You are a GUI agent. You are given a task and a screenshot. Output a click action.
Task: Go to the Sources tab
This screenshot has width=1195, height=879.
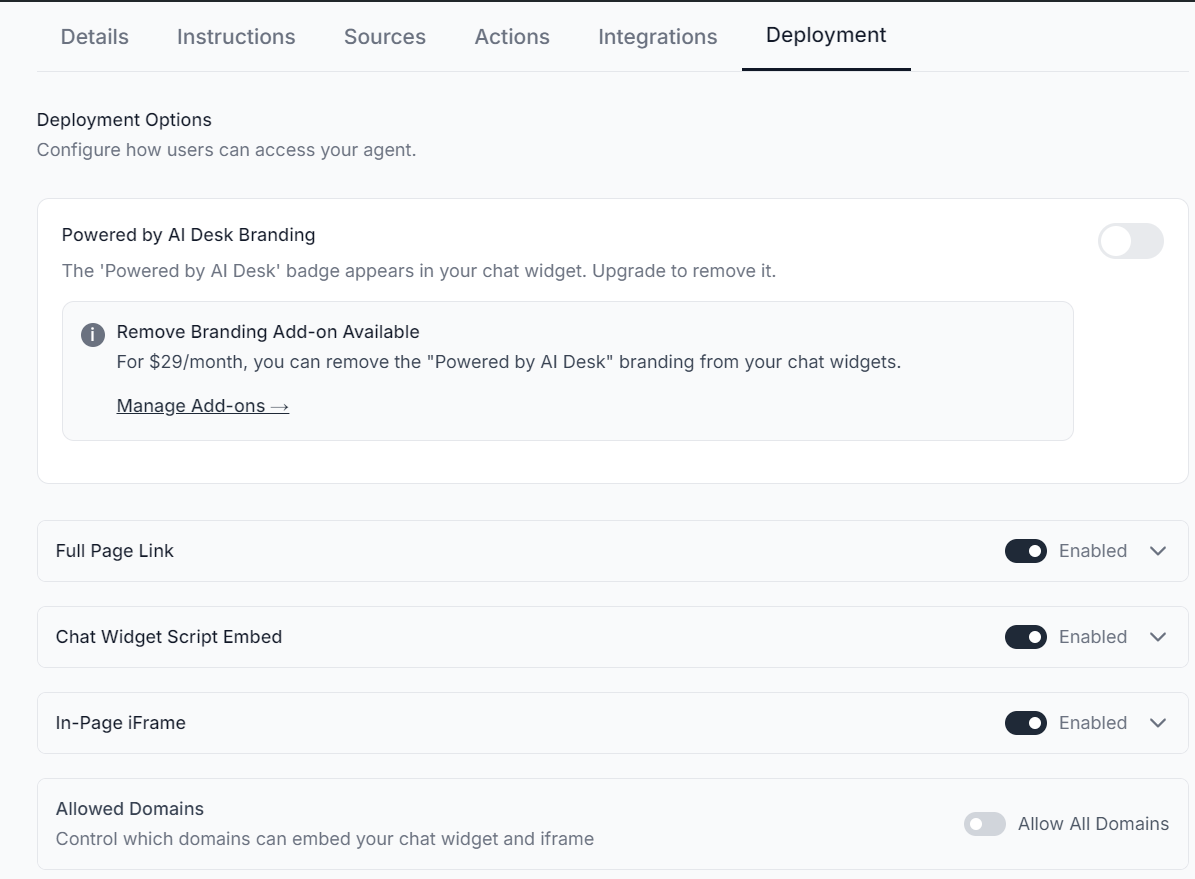384,36
